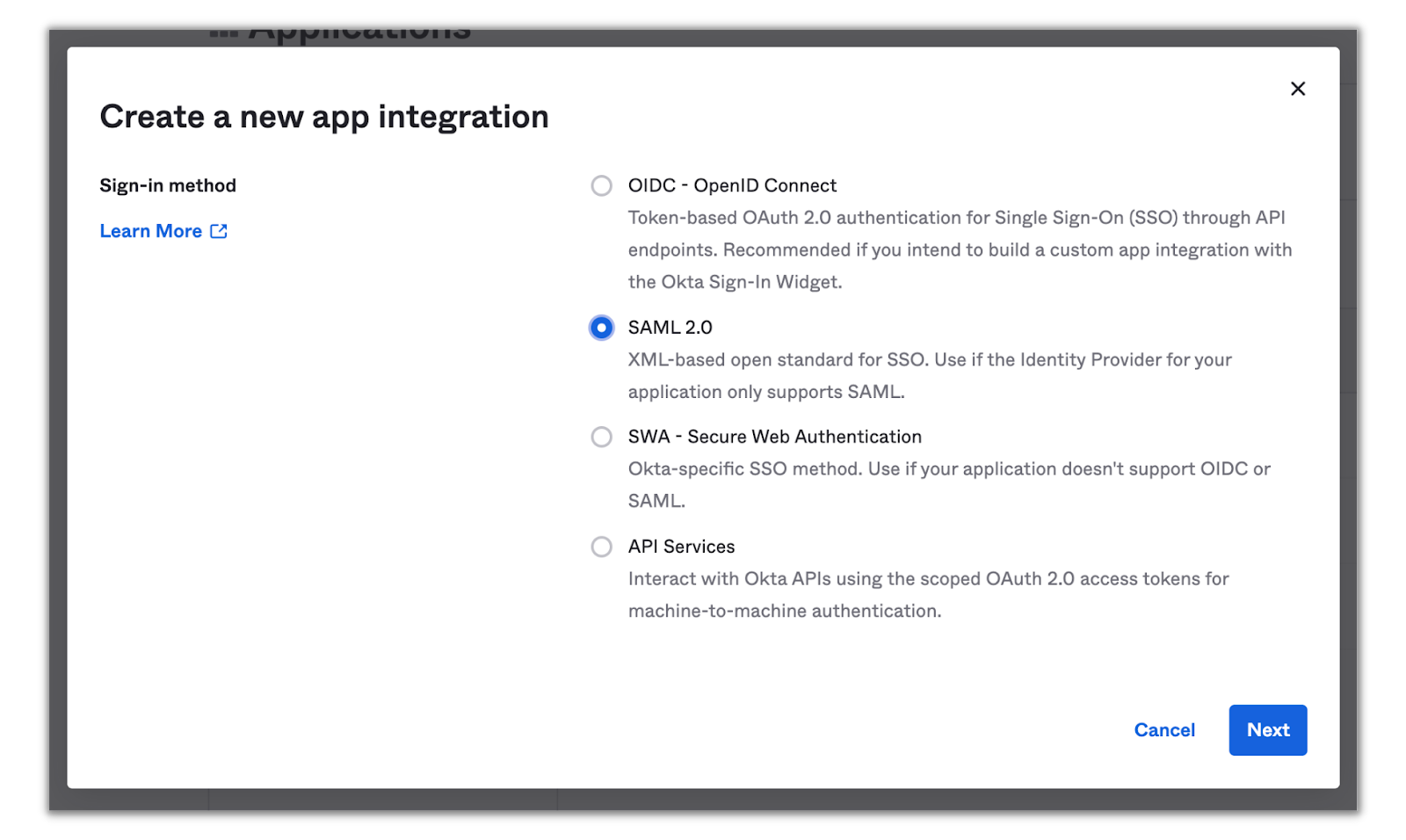This screenshot has height=840, width=1406.
Task: Click the "SAML 2.0" option label
Action: pos(670,328)
